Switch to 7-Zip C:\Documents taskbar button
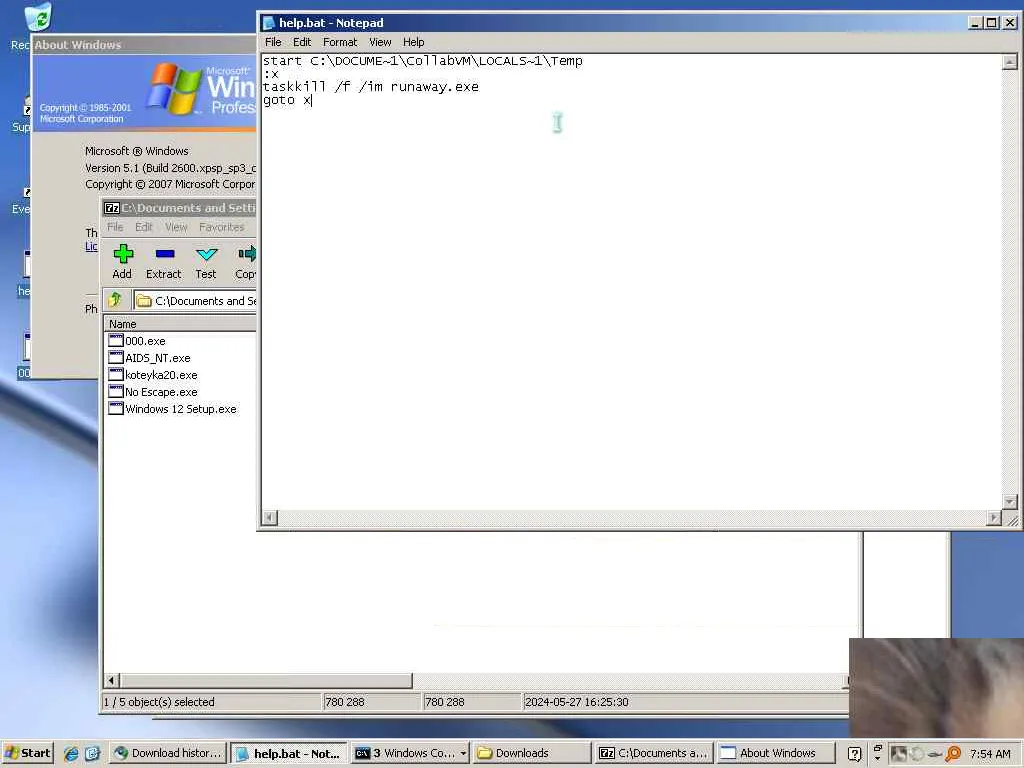Image resolution: width=1024 pixels, height=768 pixels. tap(653, 753)
